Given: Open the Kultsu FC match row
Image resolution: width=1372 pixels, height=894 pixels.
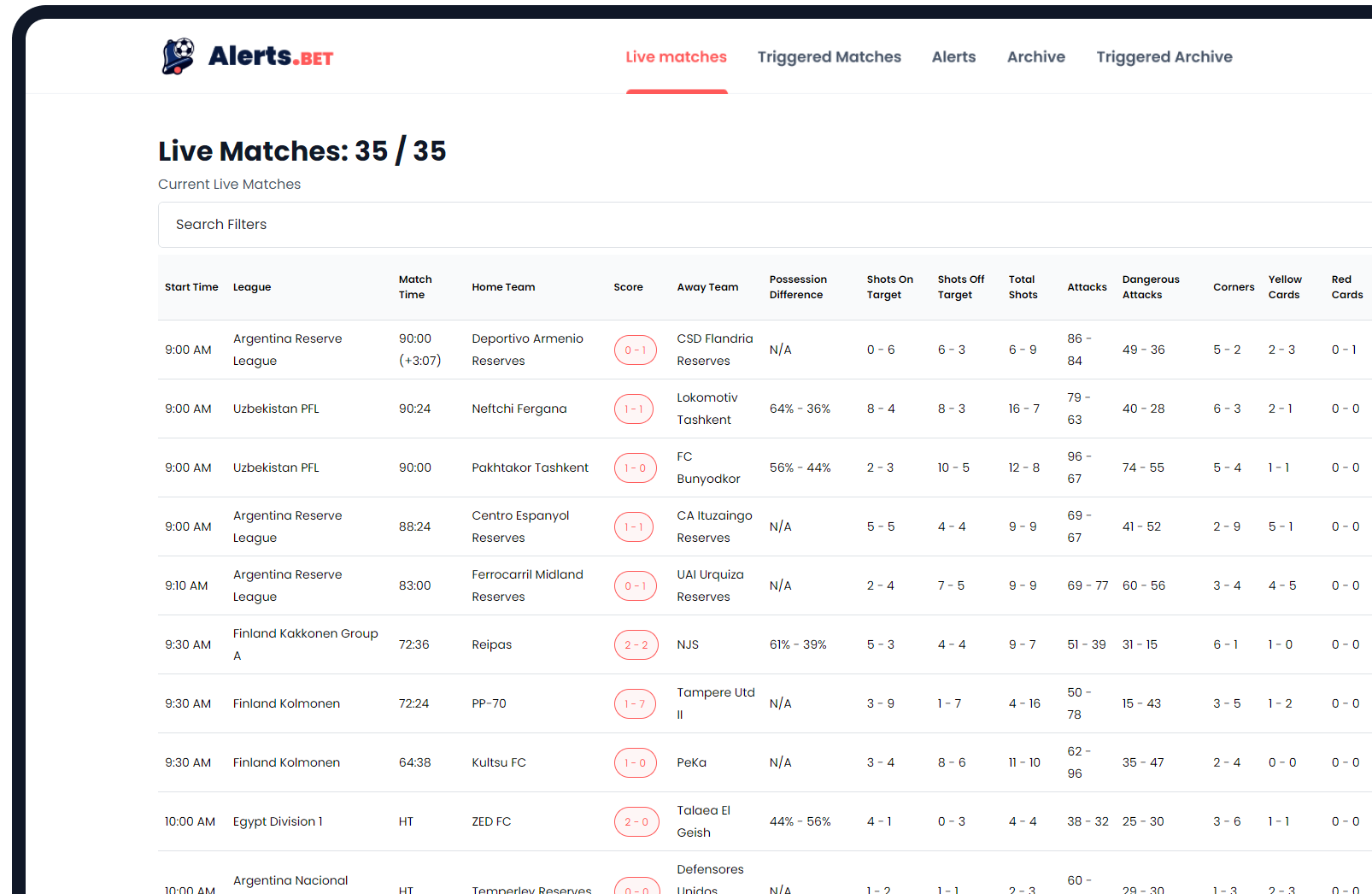Looking at the screenshot, I should coord(499,763).
